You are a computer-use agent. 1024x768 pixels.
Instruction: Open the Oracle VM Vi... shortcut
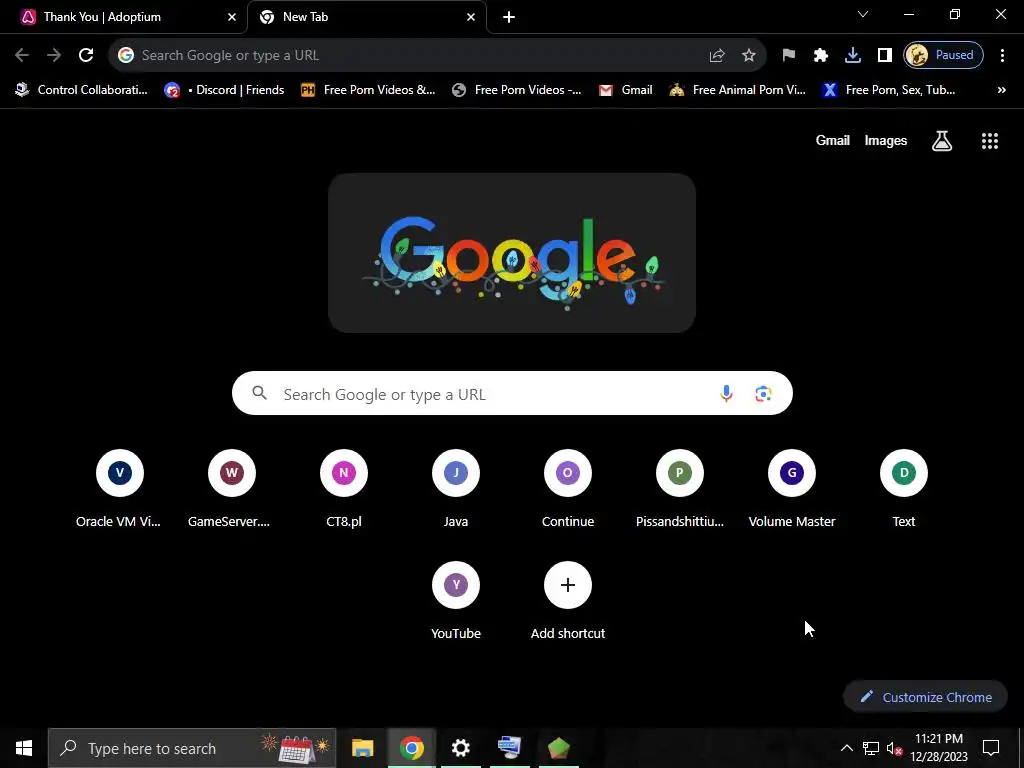(120, 487)
